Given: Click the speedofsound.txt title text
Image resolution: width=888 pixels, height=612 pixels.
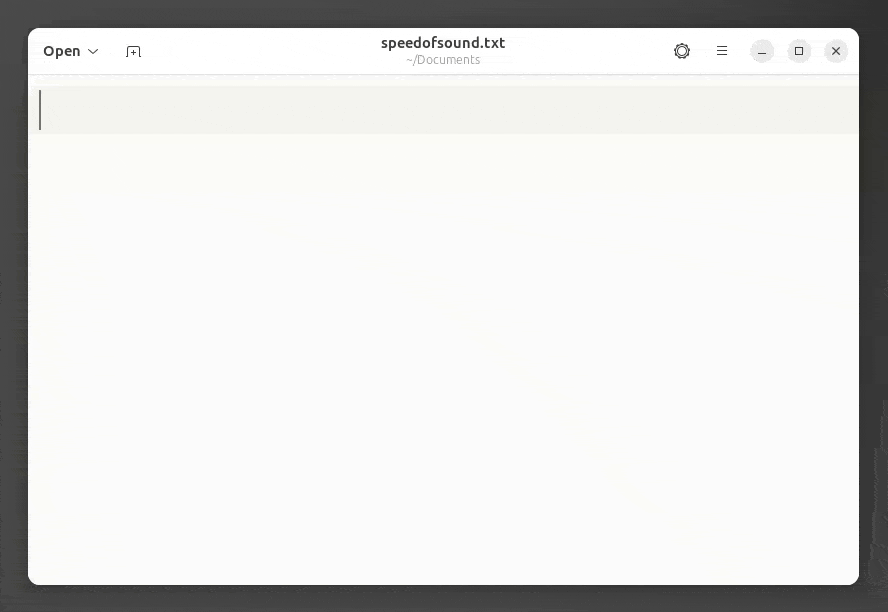Looking at the screenshot, I should [443, 43].
